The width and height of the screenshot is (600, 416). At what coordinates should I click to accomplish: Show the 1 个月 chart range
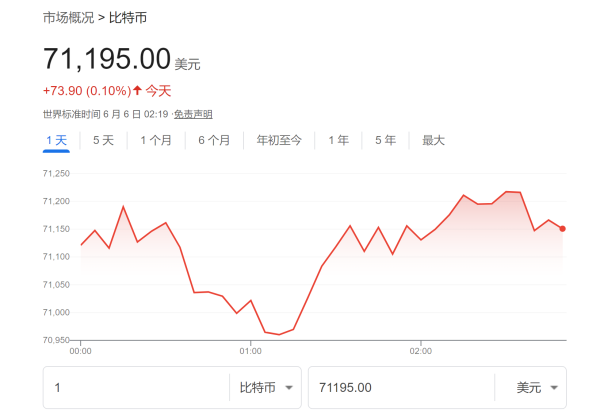pyautogui.click(x=156, y=140)
